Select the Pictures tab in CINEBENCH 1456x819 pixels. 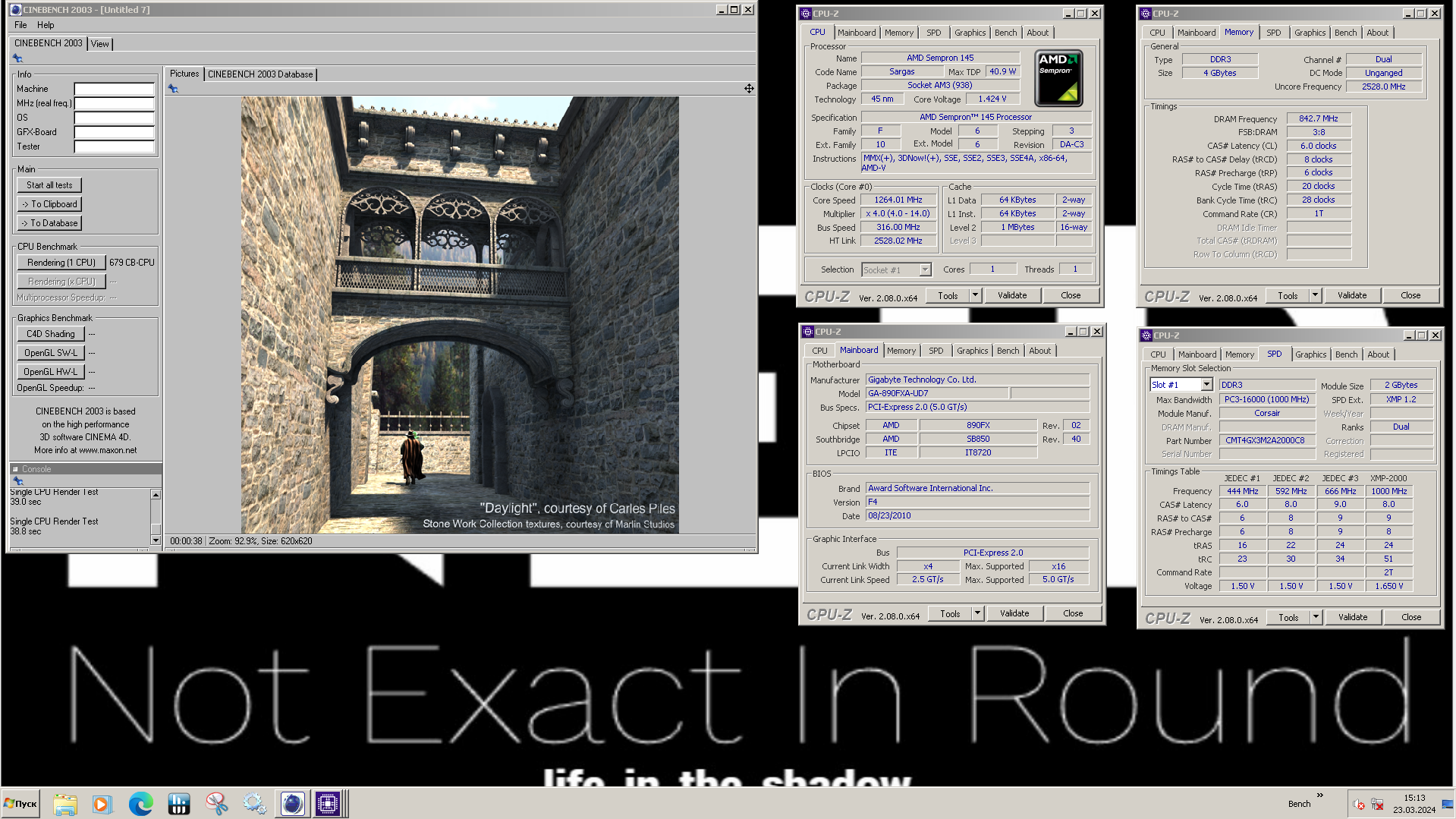click(184, 74)
